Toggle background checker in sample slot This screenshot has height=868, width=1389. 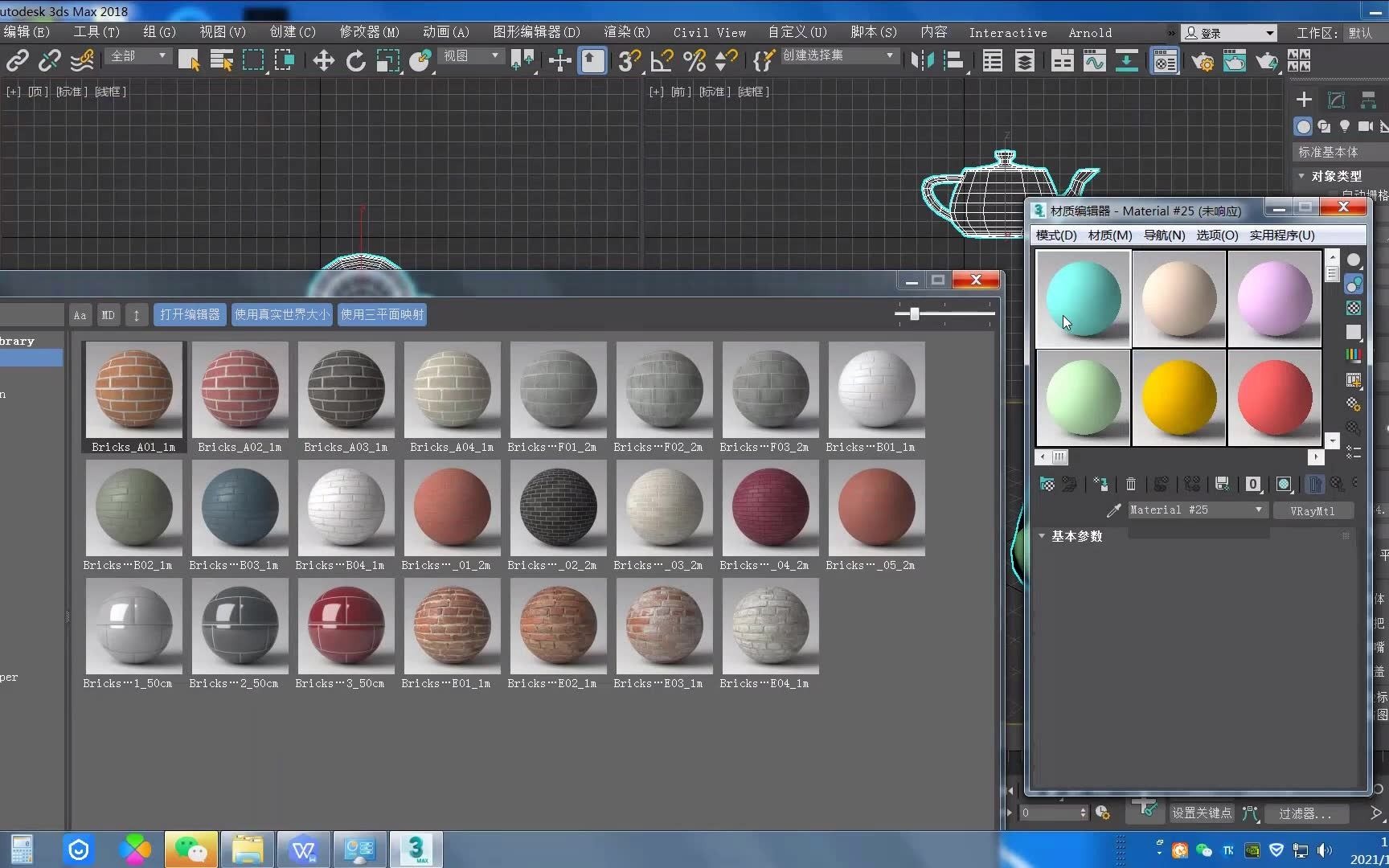(x=1354, y=308)
